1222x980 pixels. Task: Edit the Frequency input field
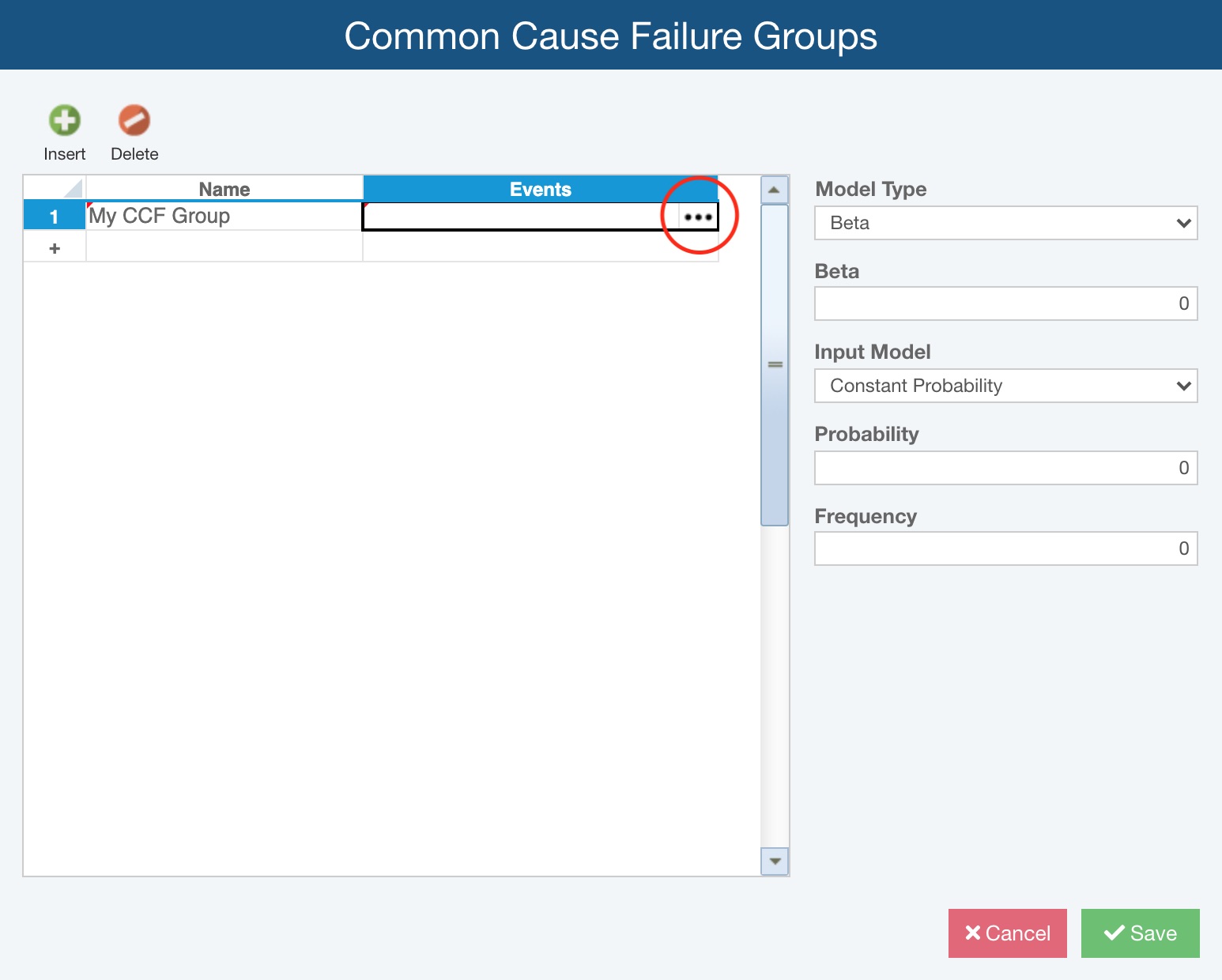point(1005,548)
